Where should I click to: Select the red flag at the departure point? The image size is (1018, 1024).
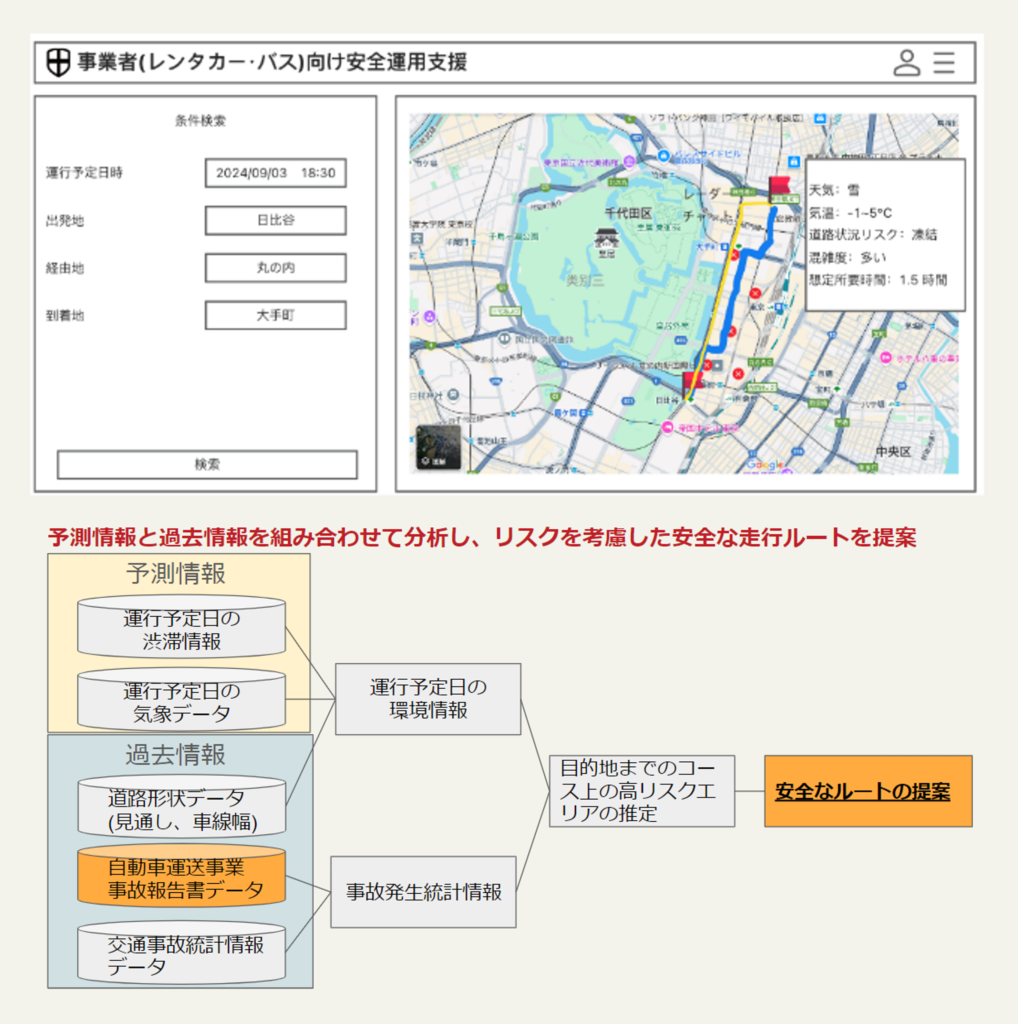[692, 383]
